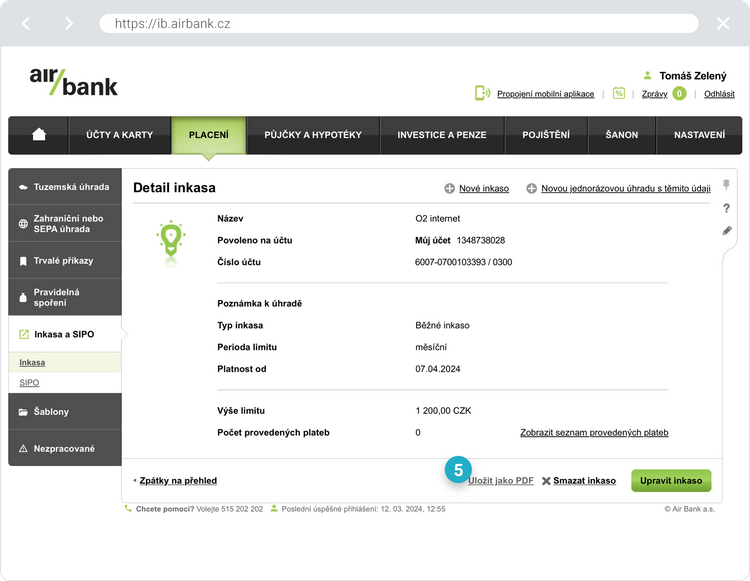Open the PLACENÍ main menu tab
Viewport: 750px width, 581px height.
point(208,135)
